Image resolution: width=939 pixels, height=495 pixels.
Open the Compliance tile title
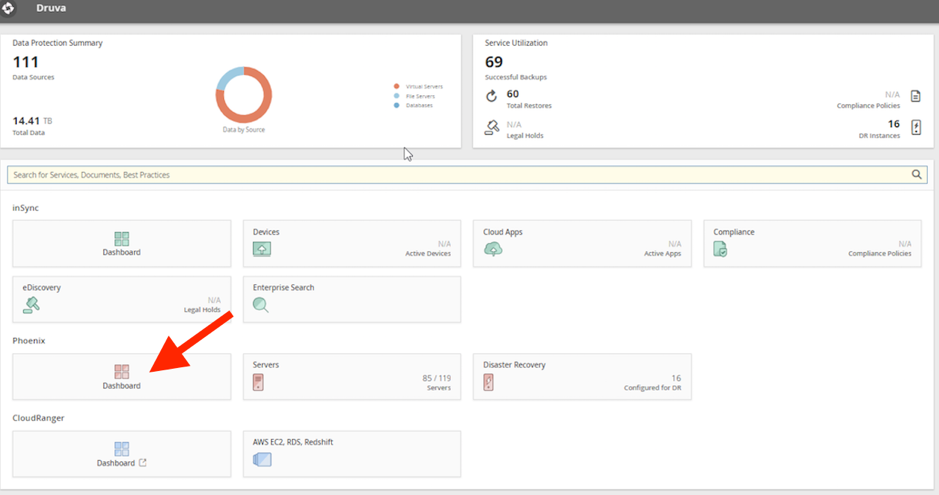(x=734, y=232)
